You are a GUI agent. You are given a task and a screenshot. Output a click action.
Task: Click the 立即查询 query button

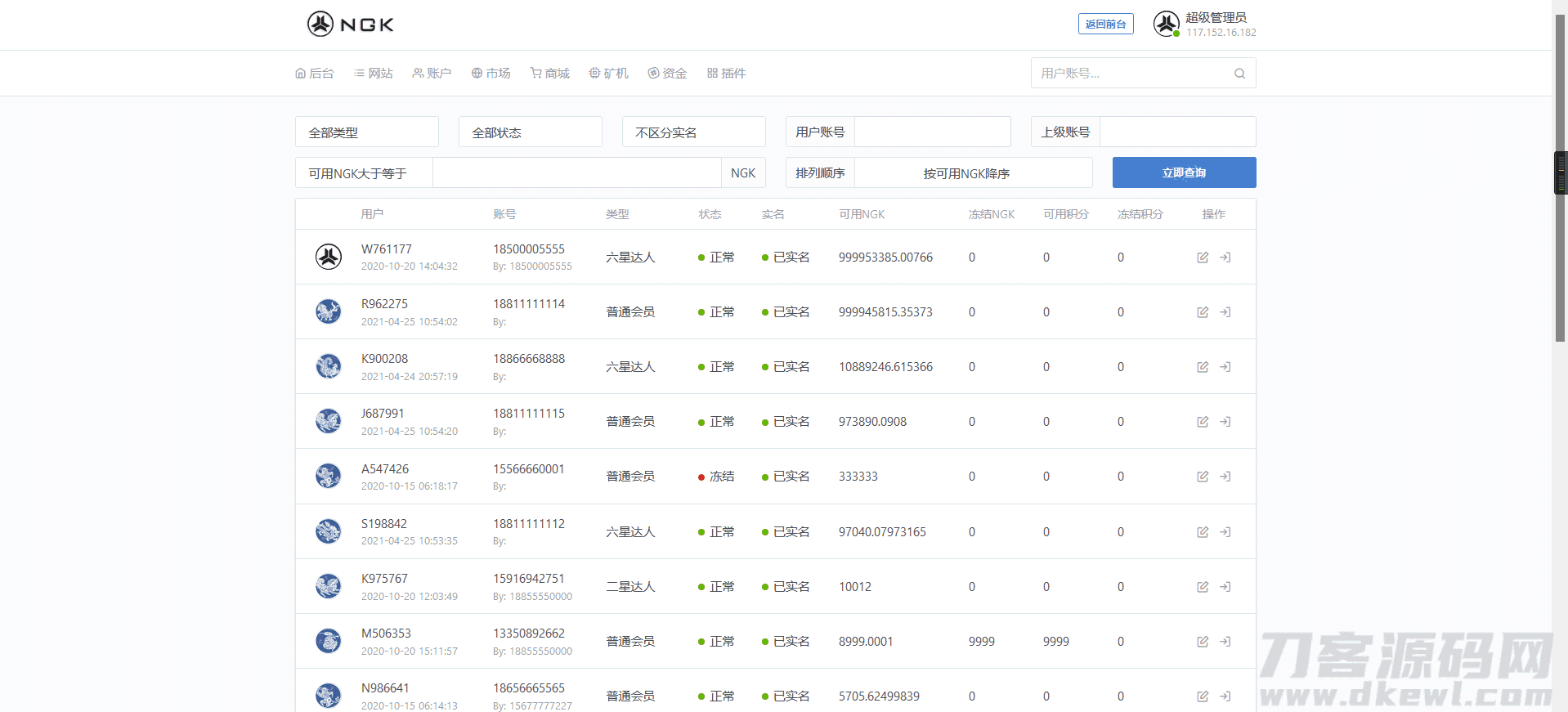coord(1184,172)
